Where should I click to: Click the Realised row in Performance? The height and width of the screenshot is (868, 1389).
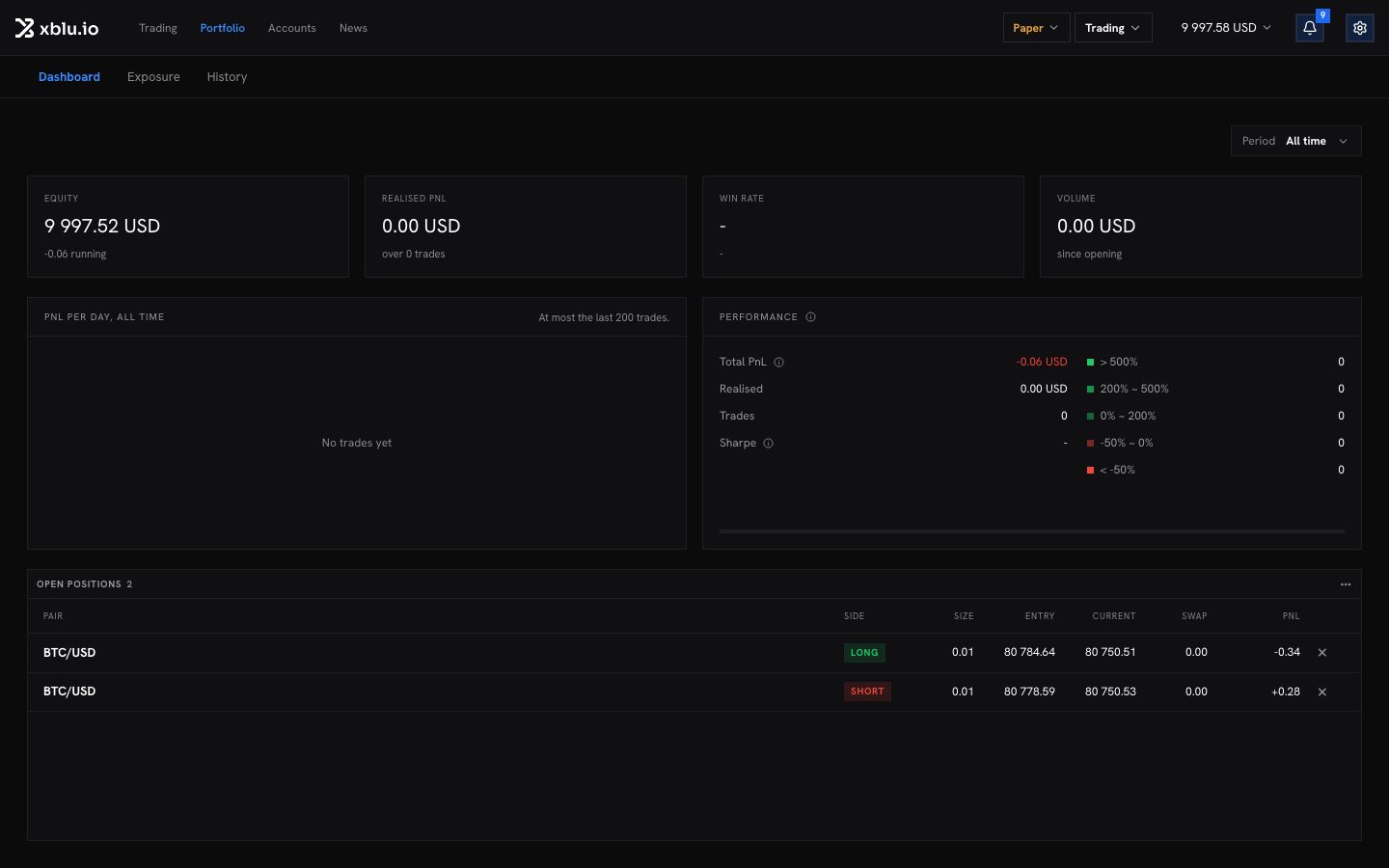click(893, 390)
